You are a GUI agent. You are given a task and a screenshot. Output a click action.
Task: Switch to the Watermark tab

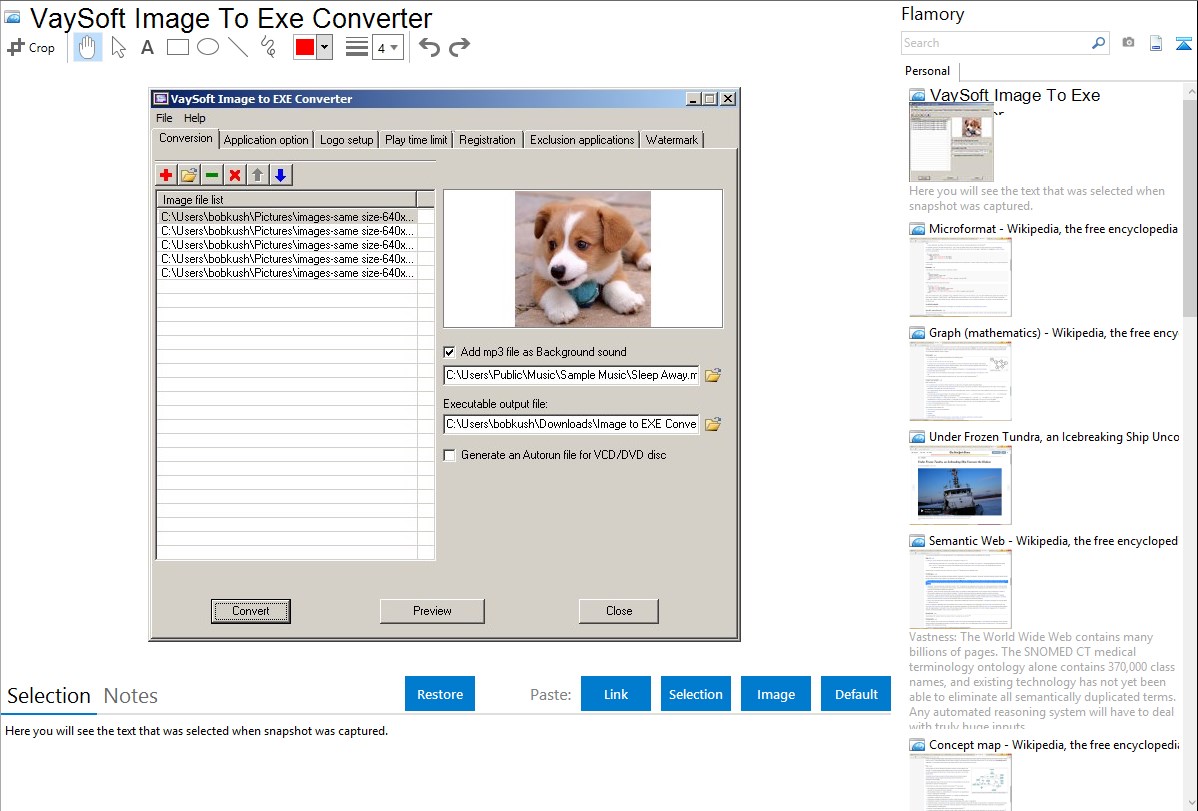672,140
